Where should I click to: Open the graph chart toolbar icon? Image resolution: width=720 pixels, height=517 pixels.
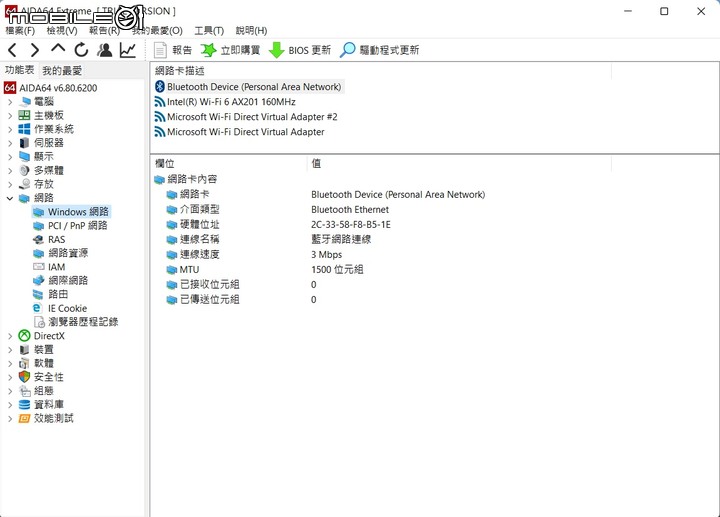coord(128,50)
